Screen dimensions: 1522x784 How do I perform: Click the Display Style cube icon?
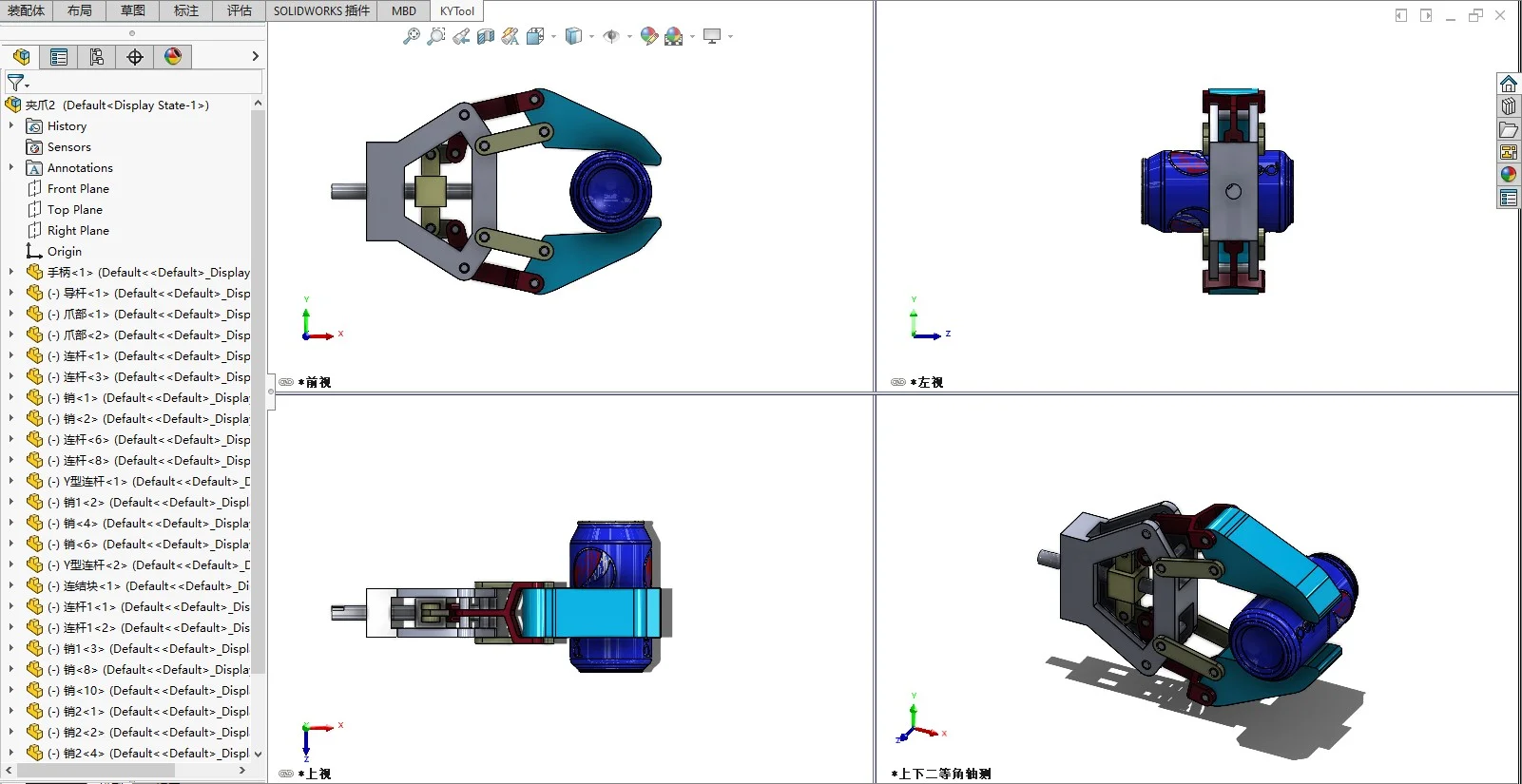pyautogui.click(x=573, y=36)
